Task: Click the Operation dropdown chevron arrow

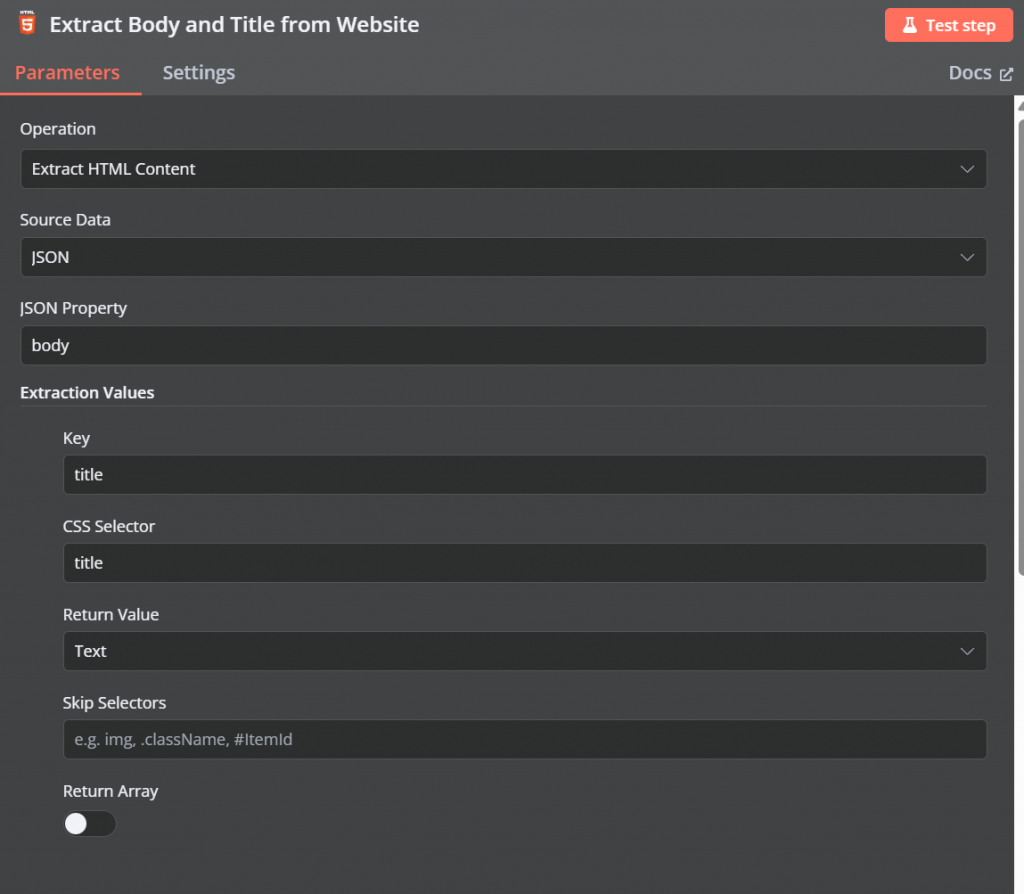Action: coord(967,169)
